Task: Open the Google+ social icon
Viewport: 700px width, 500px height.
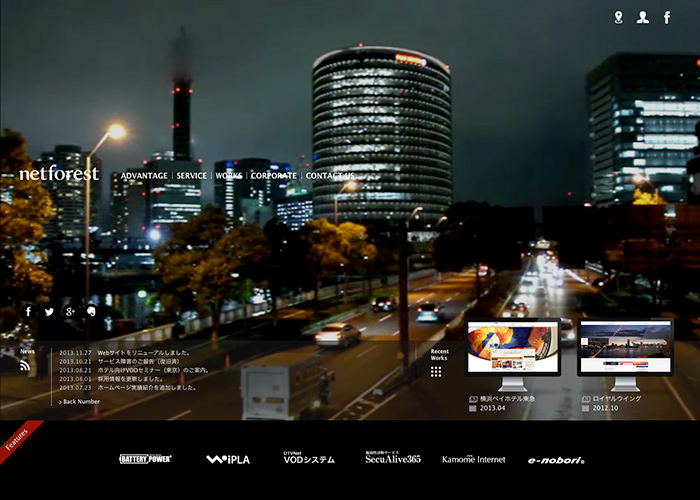Action: click(70, 311)
